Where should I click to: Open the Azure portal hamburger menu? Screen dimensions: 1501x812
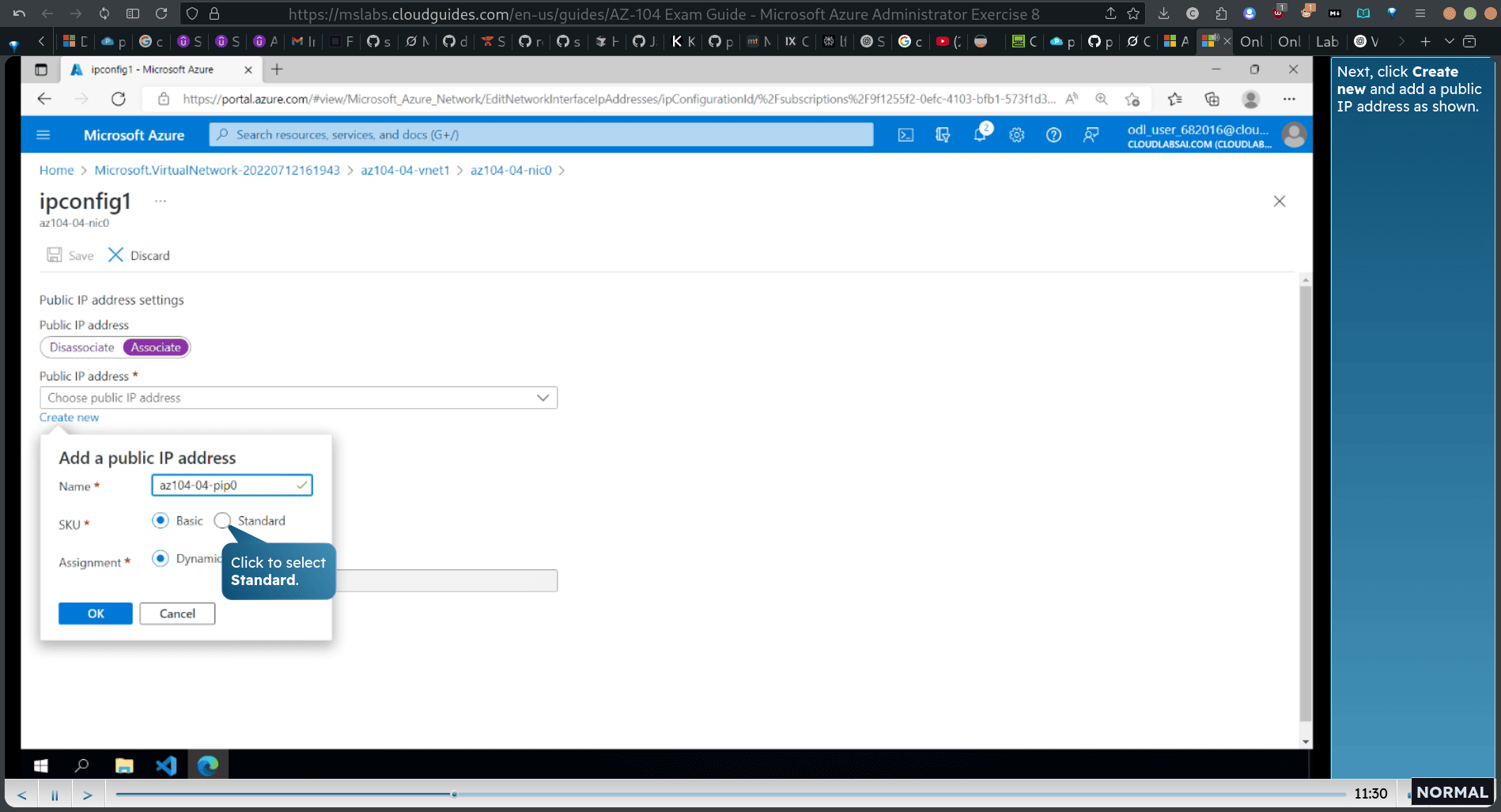click(x=43, y=135)
